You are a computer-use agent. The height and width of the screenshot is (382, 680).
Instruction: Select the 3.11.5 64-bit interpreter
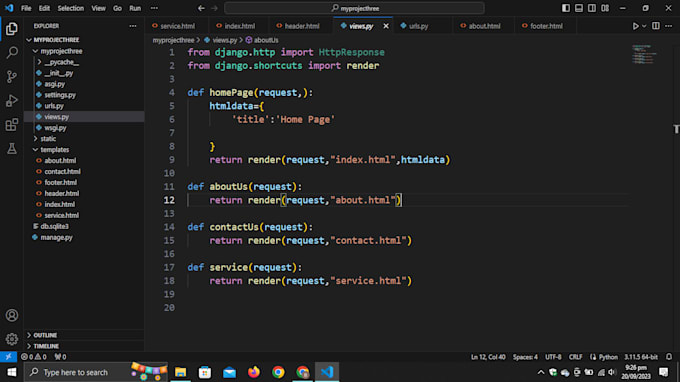641,357
